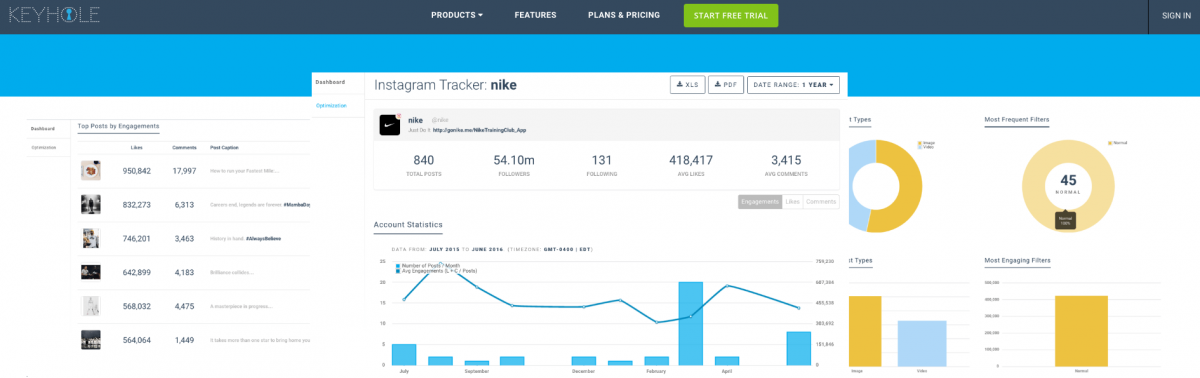Open thumbnail of post with 564,064 likes
1200x378 pixels.
click(x=91, y=340)
